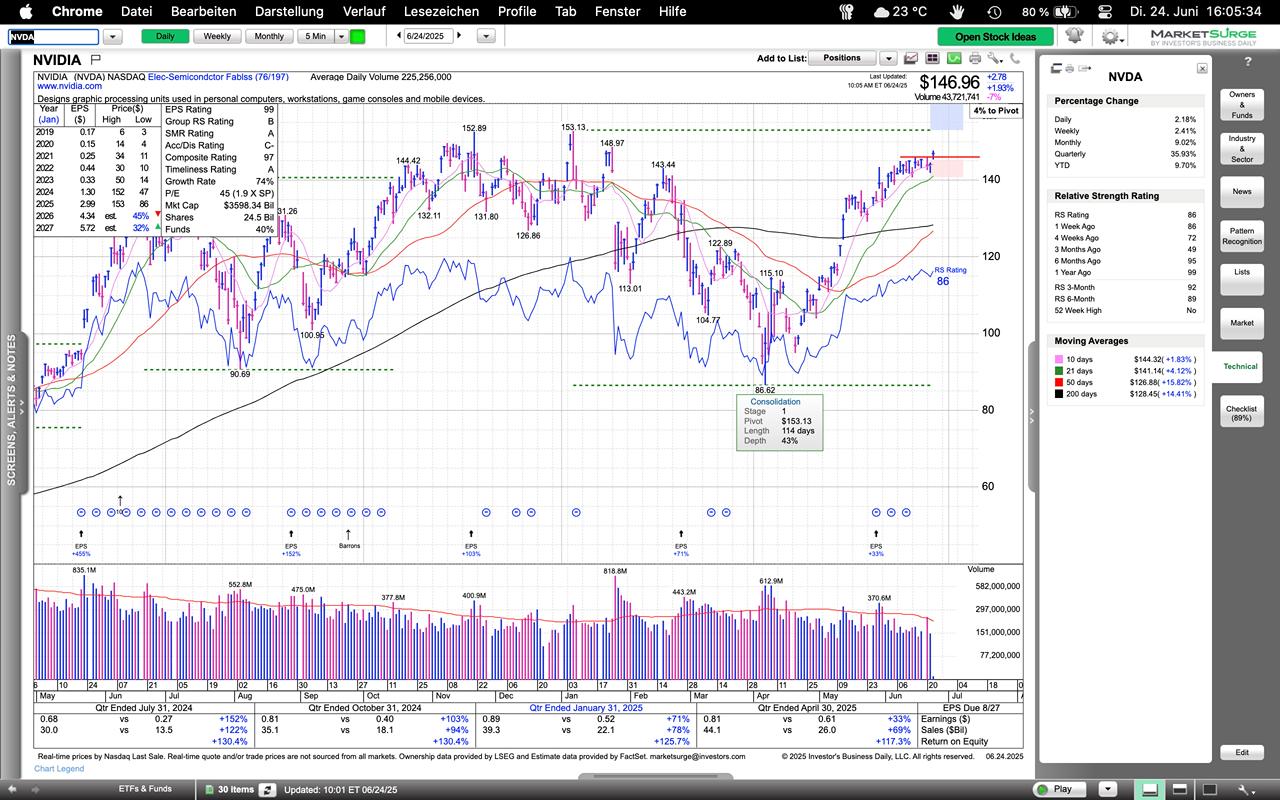The width and height of the screenshot is (1280, 800).
Task: Open the Lesezeichen menu in menu bar
Action: tap(441, 11)
